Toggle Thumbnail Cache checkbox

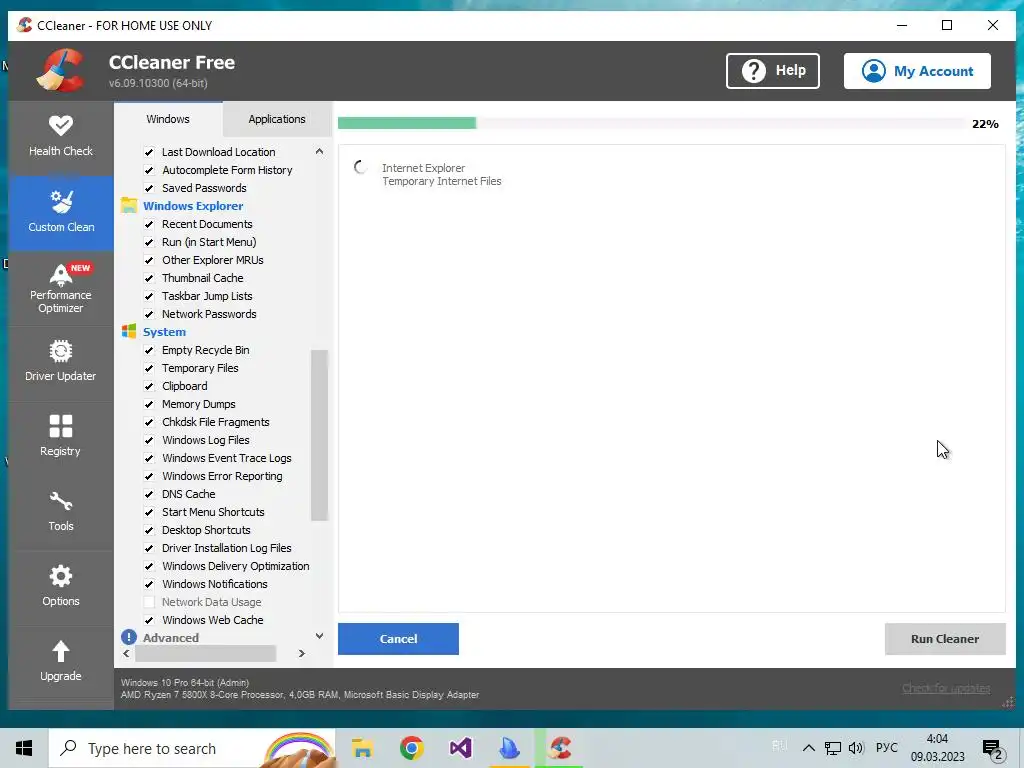tap(149, 278)
